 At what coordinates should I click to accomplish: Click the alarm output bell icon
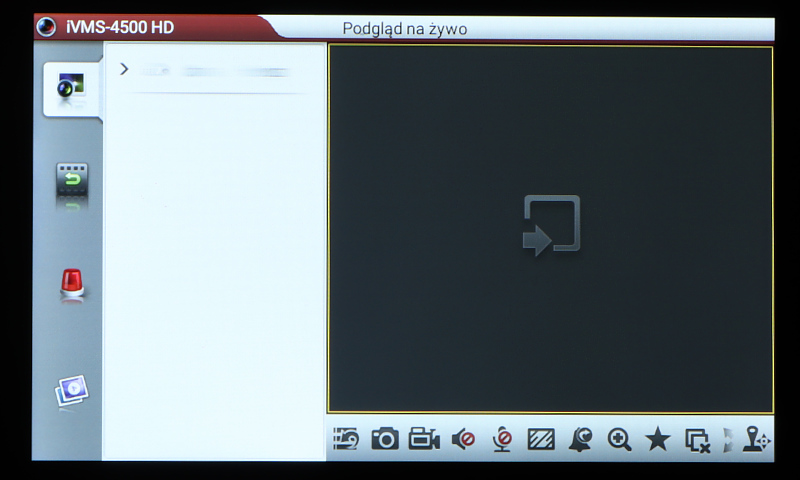tap(580, 439)
